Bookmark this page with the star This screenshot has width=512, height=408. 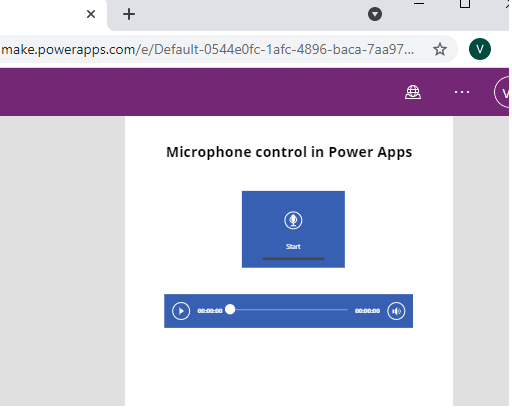(x=440, y=49)
